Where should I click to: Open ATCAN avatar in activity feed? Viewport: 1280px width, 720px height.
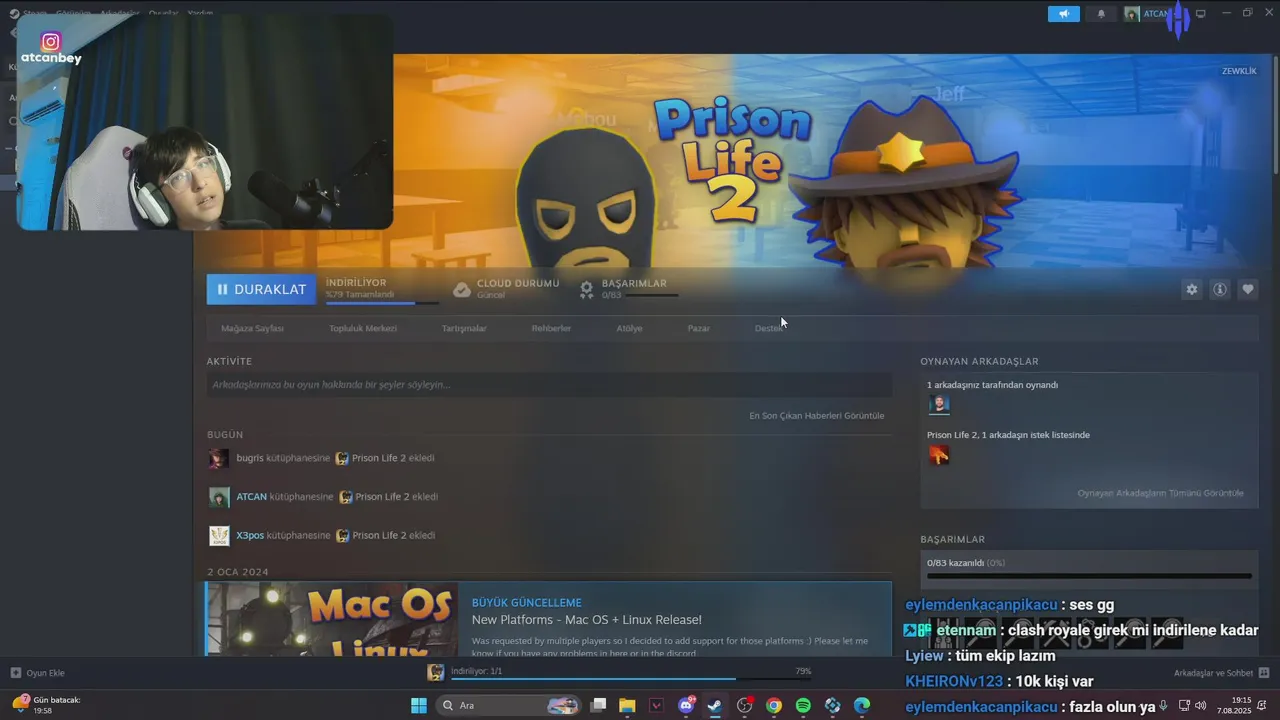(219, 497)
